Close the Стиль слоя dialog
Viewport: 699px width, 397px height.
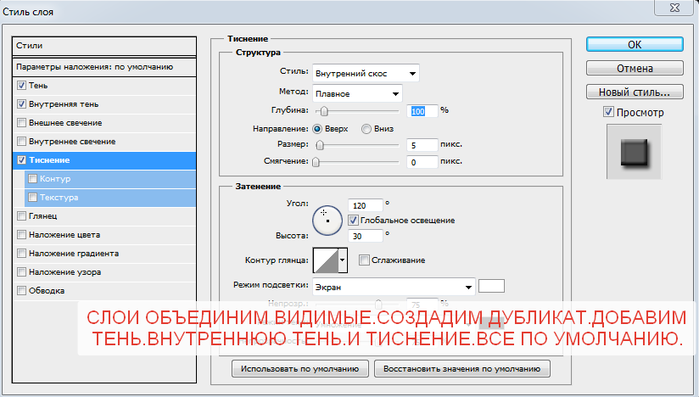click(x=674, y=8)
